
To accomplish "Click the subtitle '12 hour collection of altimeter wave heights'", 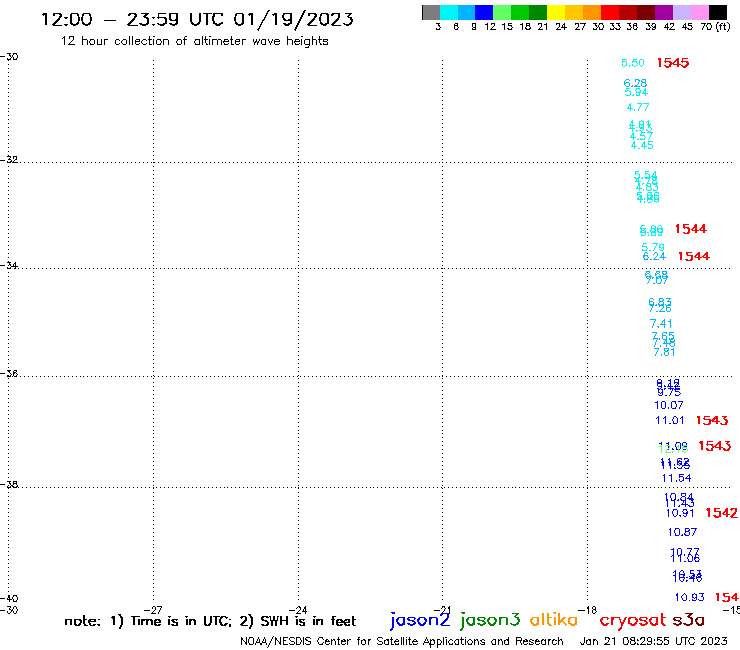I will [194, 41].
